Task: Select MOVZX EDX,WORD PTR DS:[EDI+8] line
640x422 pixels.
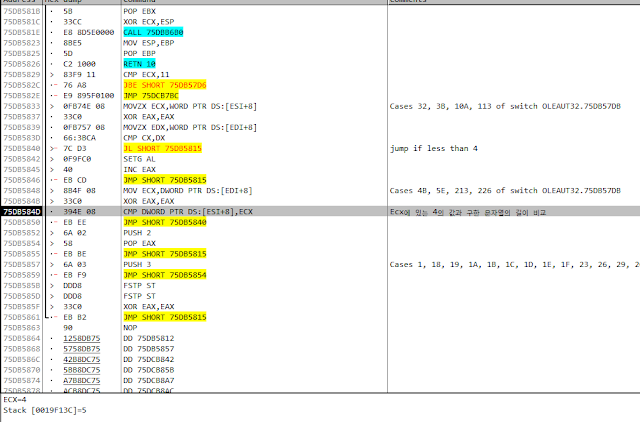Action: coord(190,127)
